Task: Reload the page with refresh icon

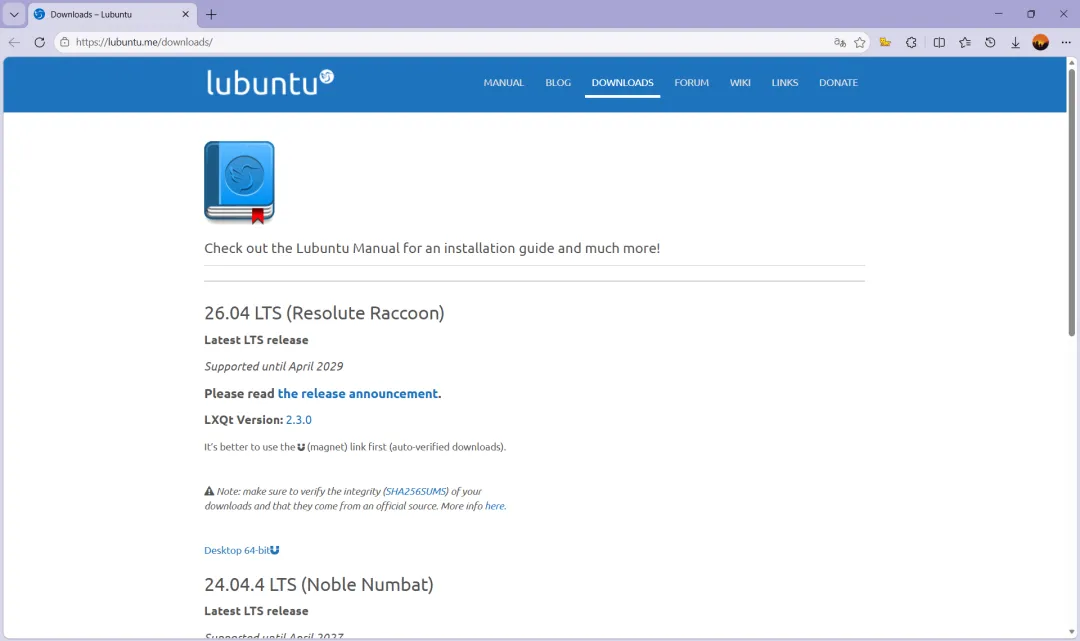Action: 39,42
